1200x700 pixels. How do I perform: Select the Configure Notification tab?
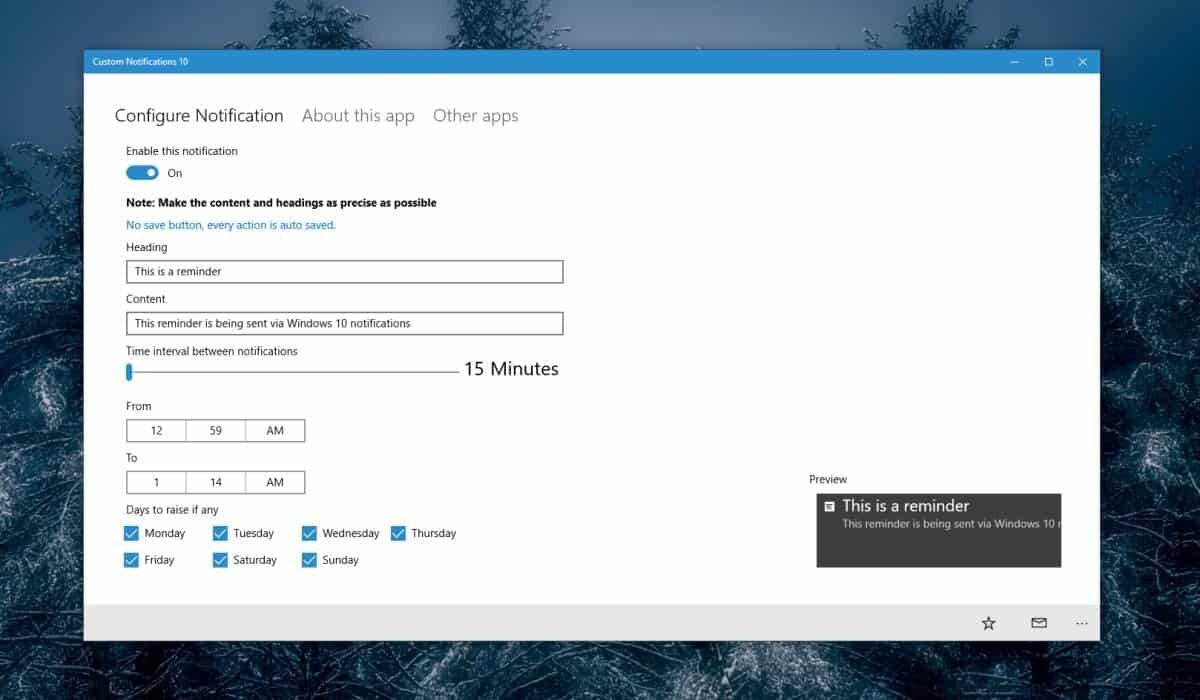pos(199,115)
